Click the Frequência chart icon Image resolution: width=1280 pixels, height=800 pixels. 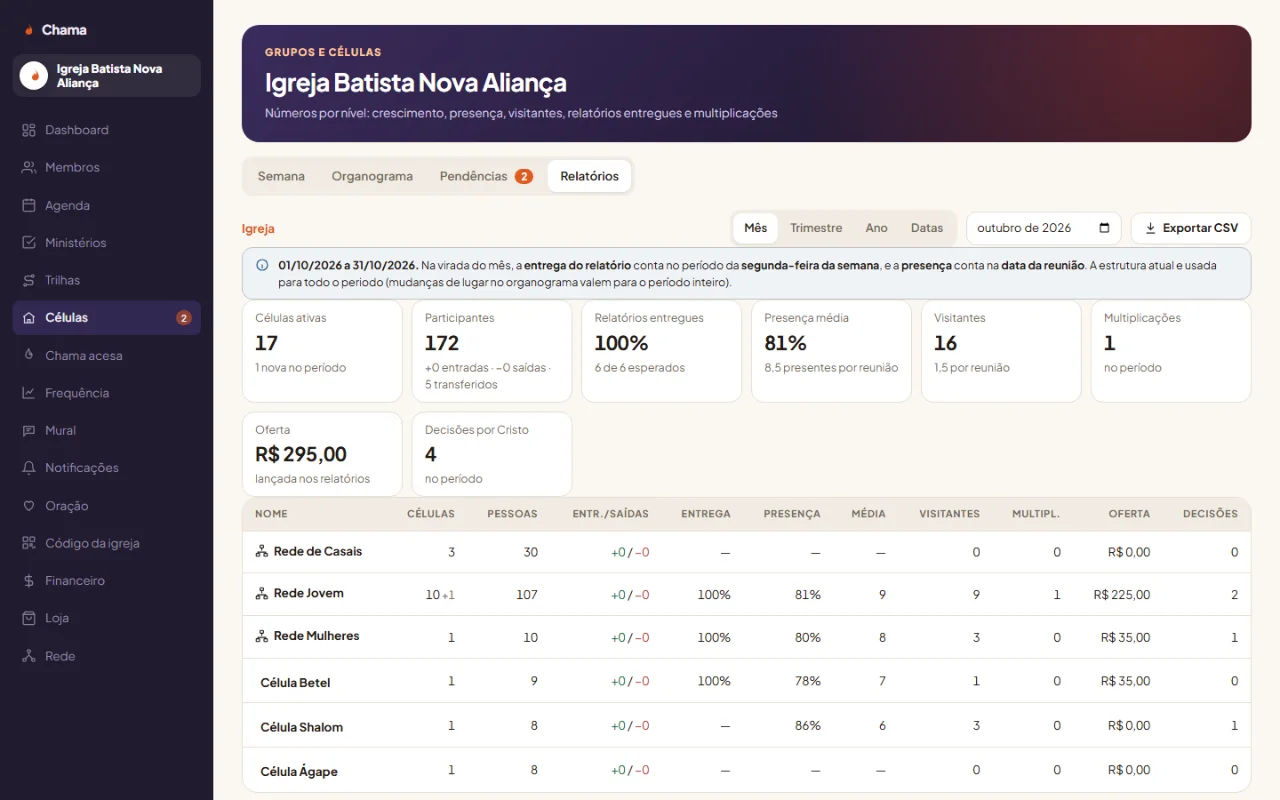pyautogui.click(x=28, y=393)
